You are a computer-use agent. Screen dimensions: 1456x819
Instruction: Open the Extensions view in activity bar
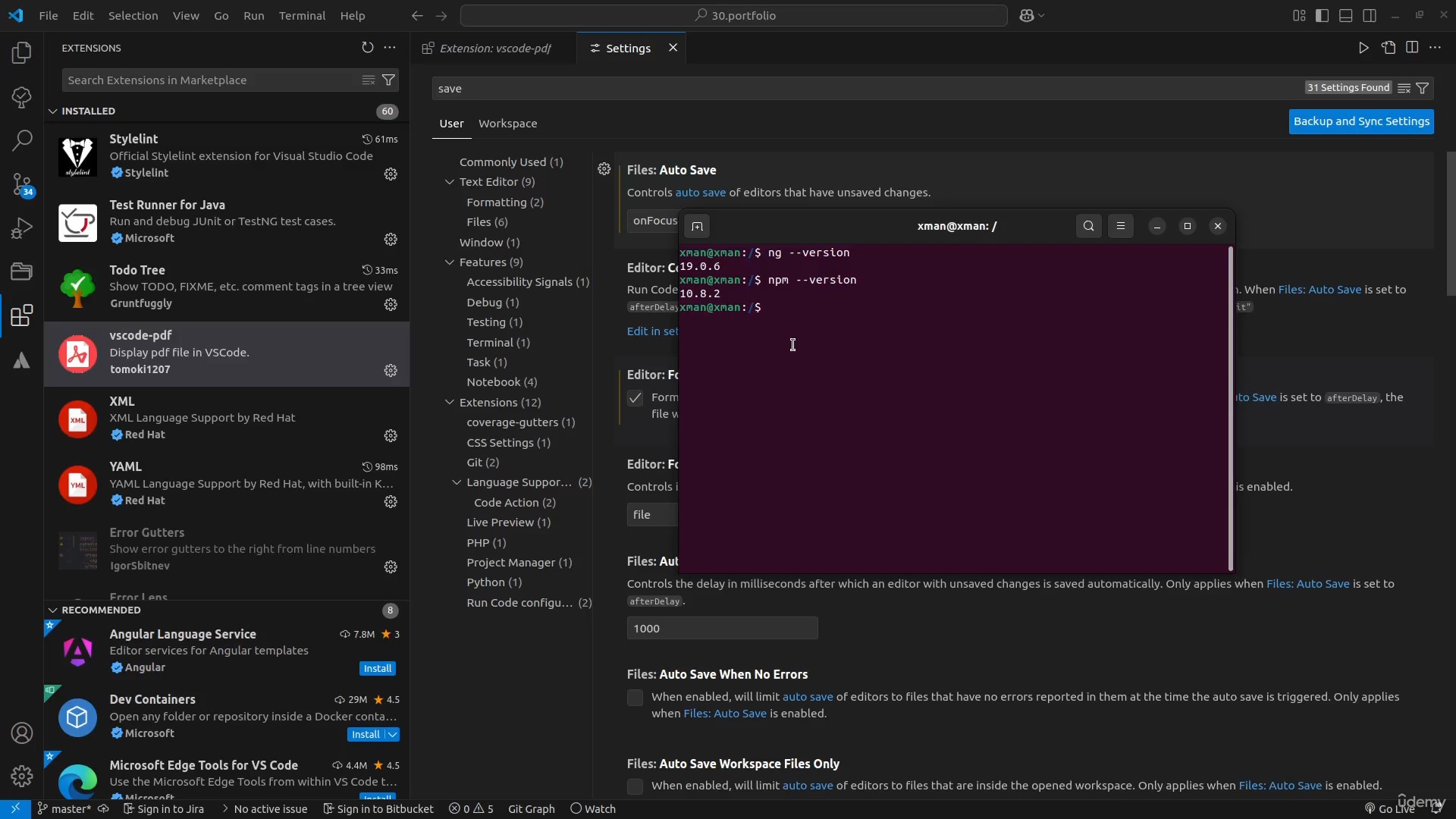tap(21, 315)
